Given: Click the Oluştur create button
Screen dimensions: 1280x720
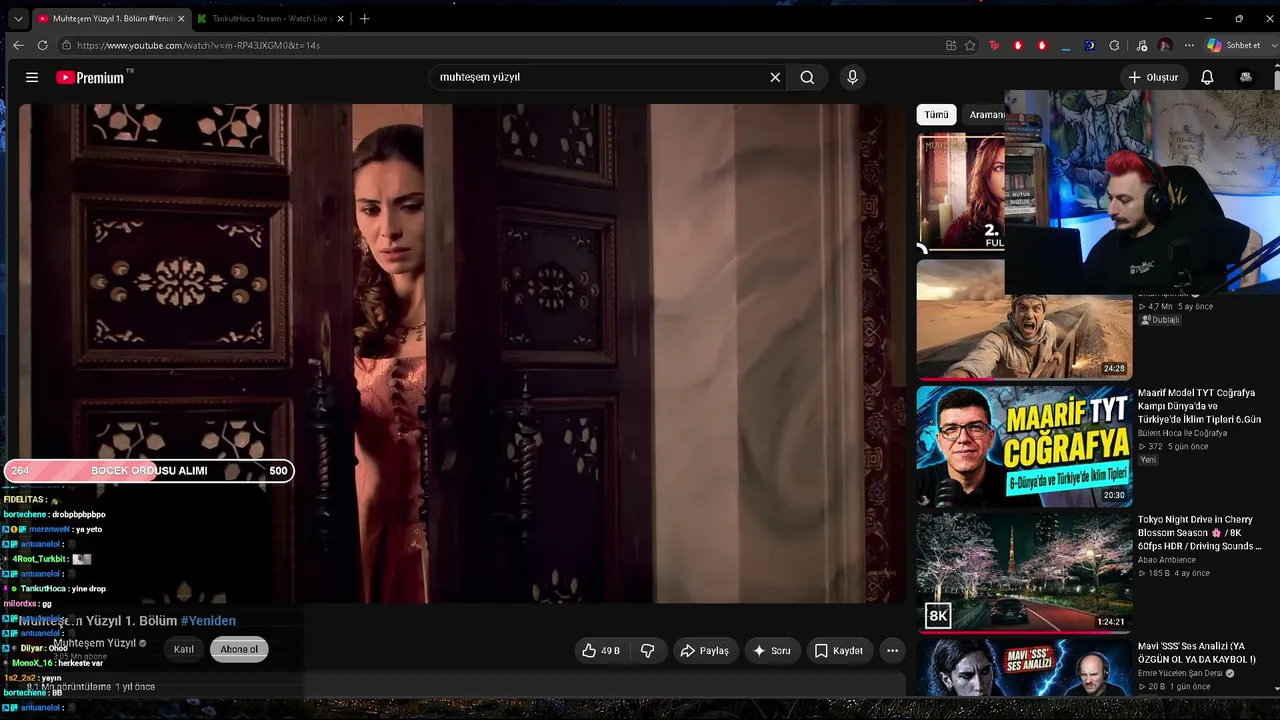Looking at the screenshot, I should tap(1153, 77).
